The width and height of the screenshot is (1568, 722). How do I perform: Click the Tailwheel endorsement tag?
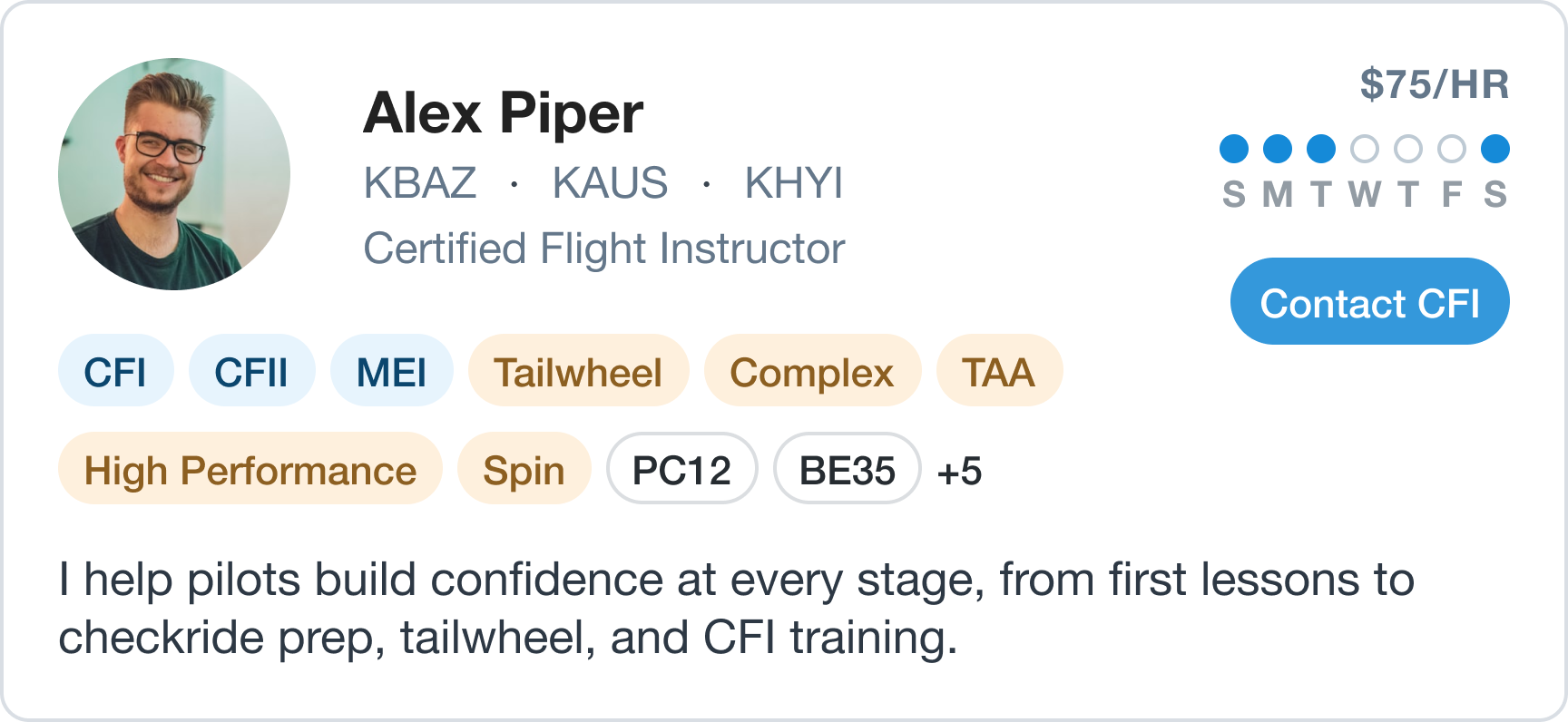pyautogui.click(x=578, y=370)
